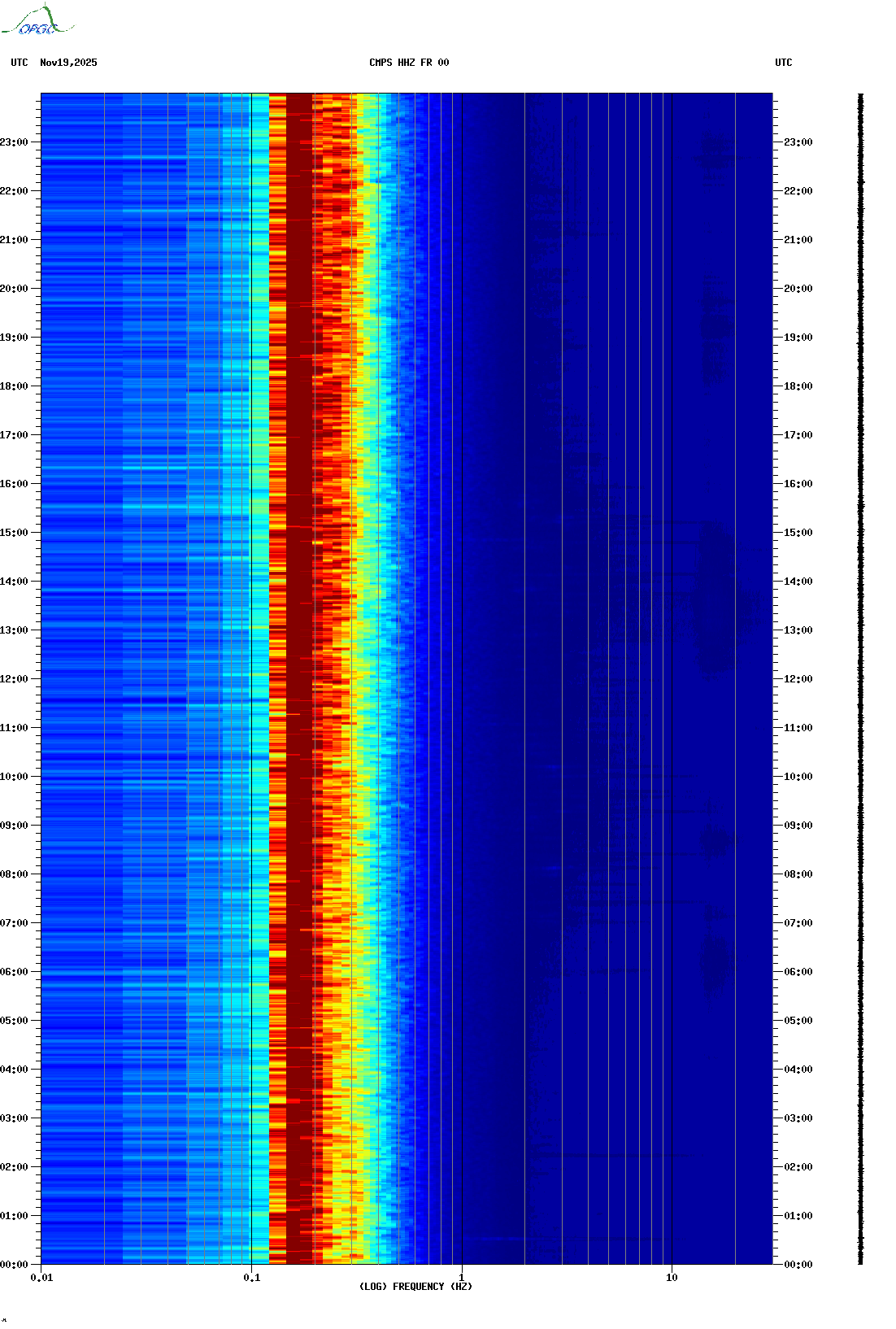Select the 0.1 frequency tick label

pyautogui.click(x=252, y=1278)
